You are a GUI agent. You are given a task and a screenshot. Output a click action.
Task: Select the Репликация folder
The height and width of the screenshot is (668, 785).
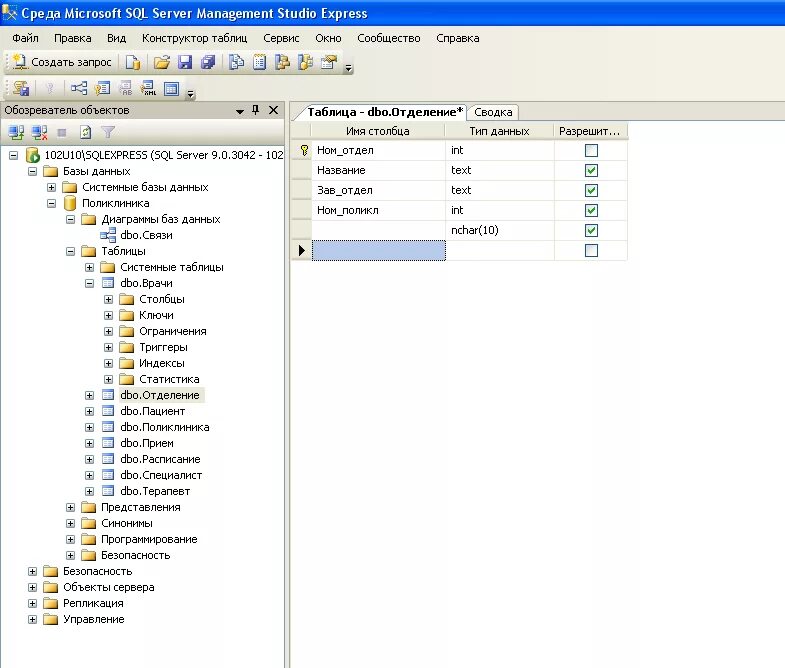pos(93,603)
